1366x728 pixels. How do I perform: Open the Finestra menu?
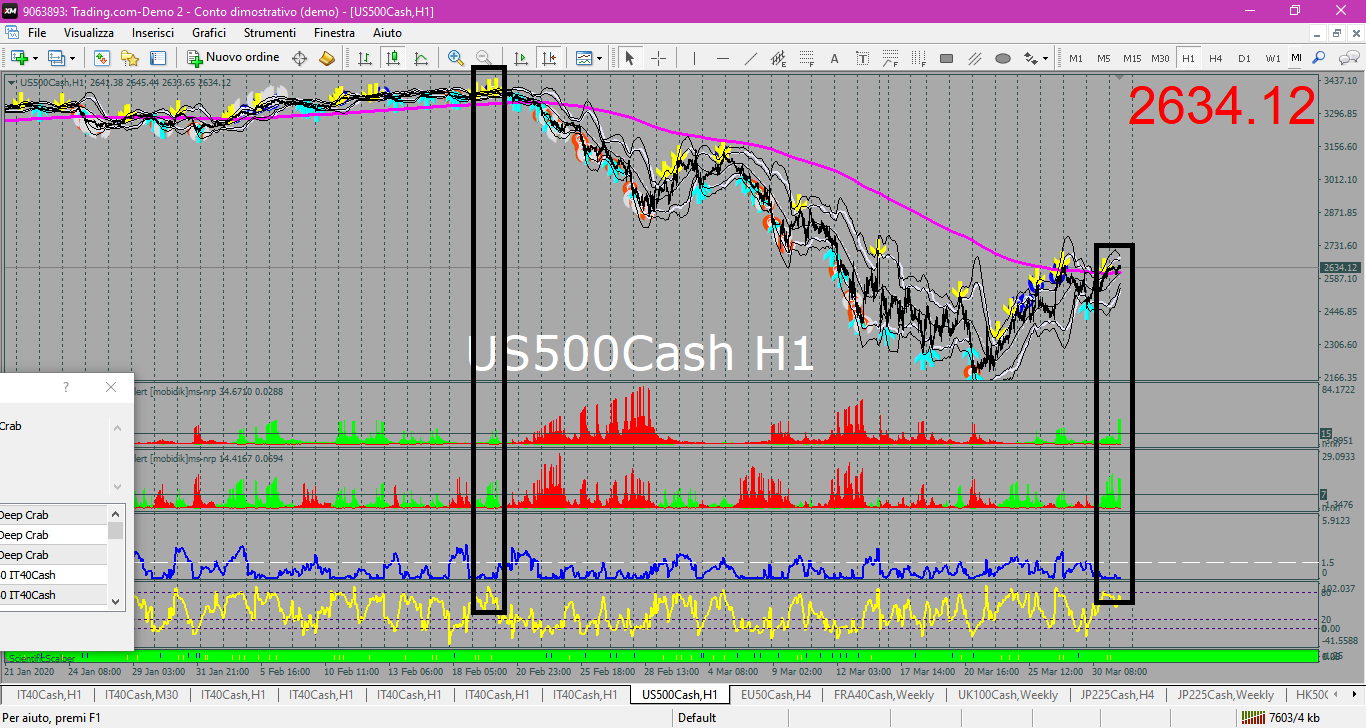(x=334, y=33)
